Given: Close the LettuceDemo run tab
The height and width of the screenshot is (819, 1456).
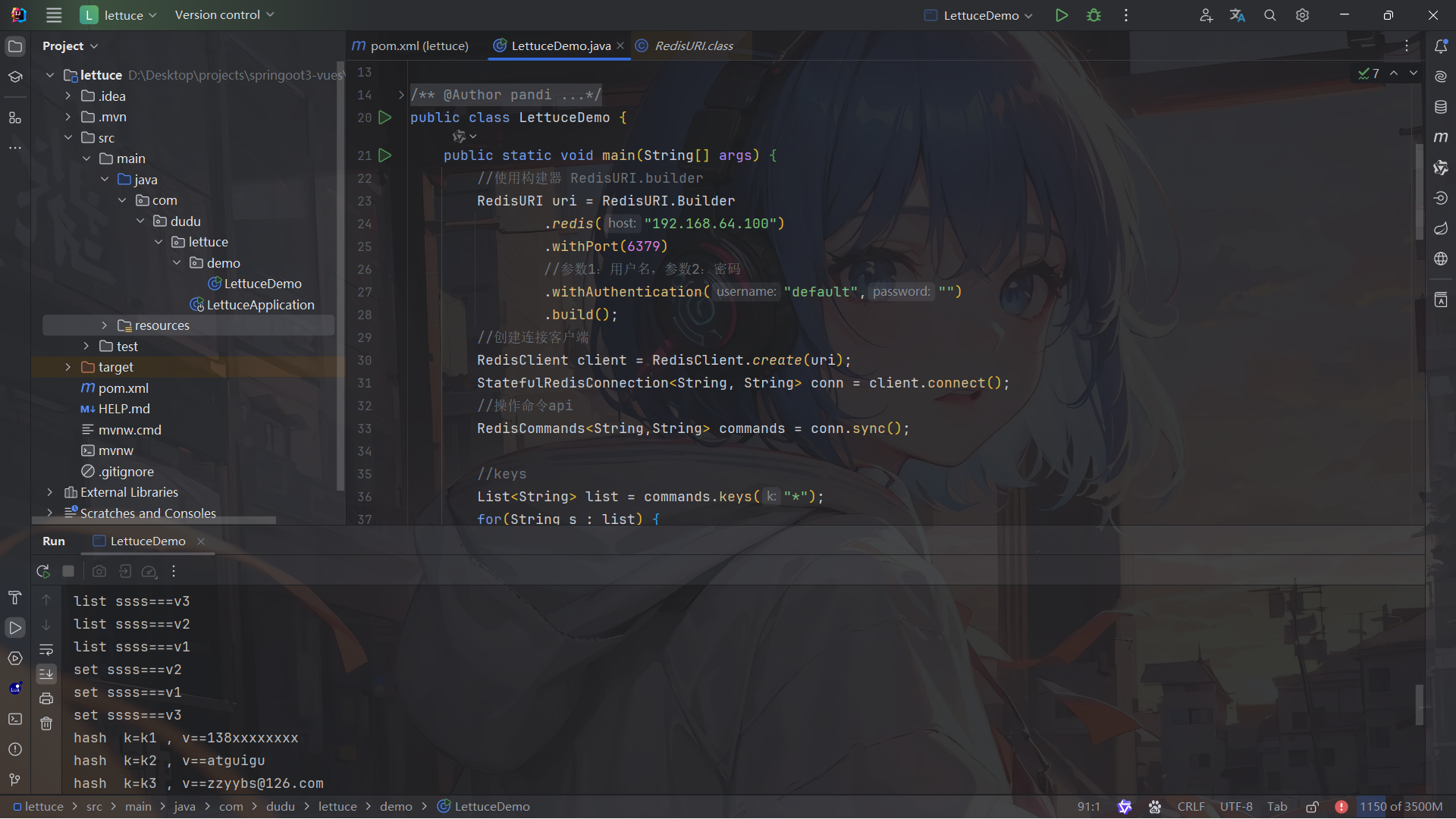Looking at the screenshot, I should click(x=201, y=541).
